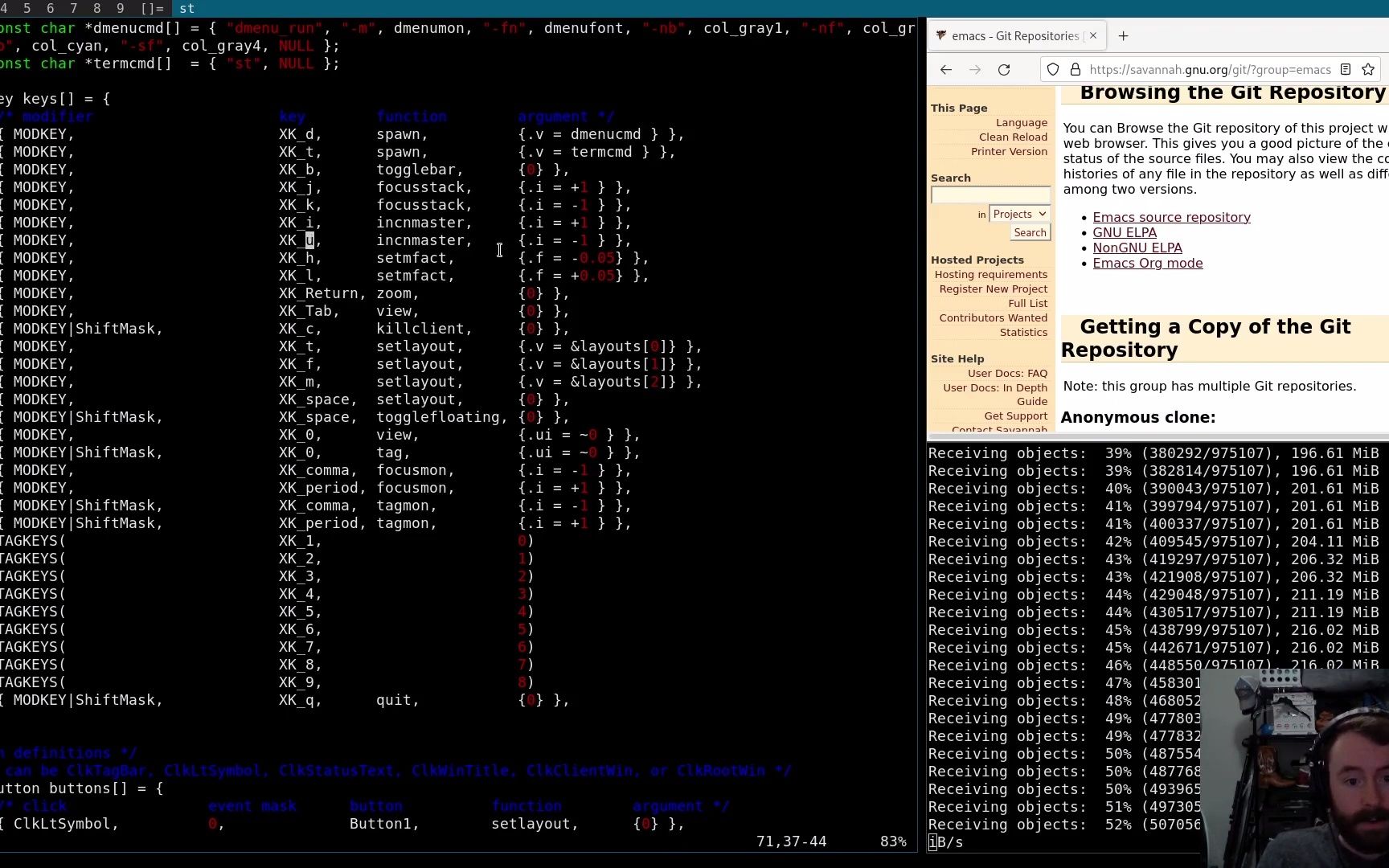The width and height of the screenshot is (1389, 868).
Task: Click Printer Version sidebar link
Action: click(1009, 151)
